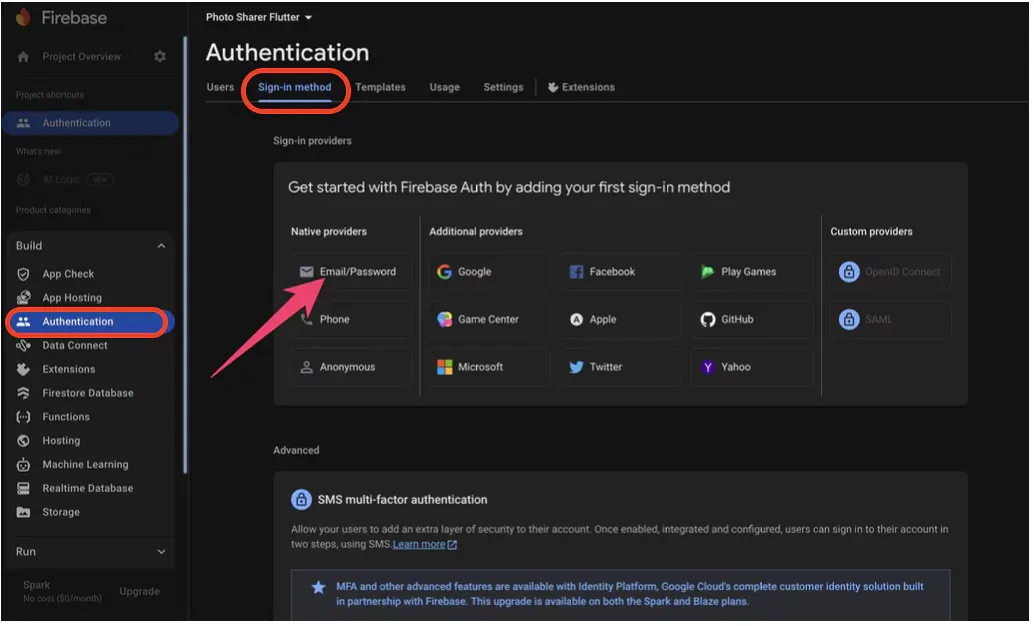The width and height of the screenshot is (1034, 626).
Task: Click the Custom providers heading
Action: pos(871,232)
